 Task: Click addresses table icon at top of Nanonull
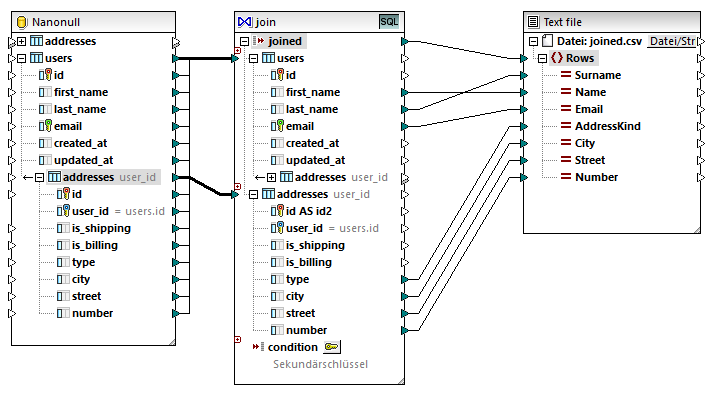coord(36,41)
